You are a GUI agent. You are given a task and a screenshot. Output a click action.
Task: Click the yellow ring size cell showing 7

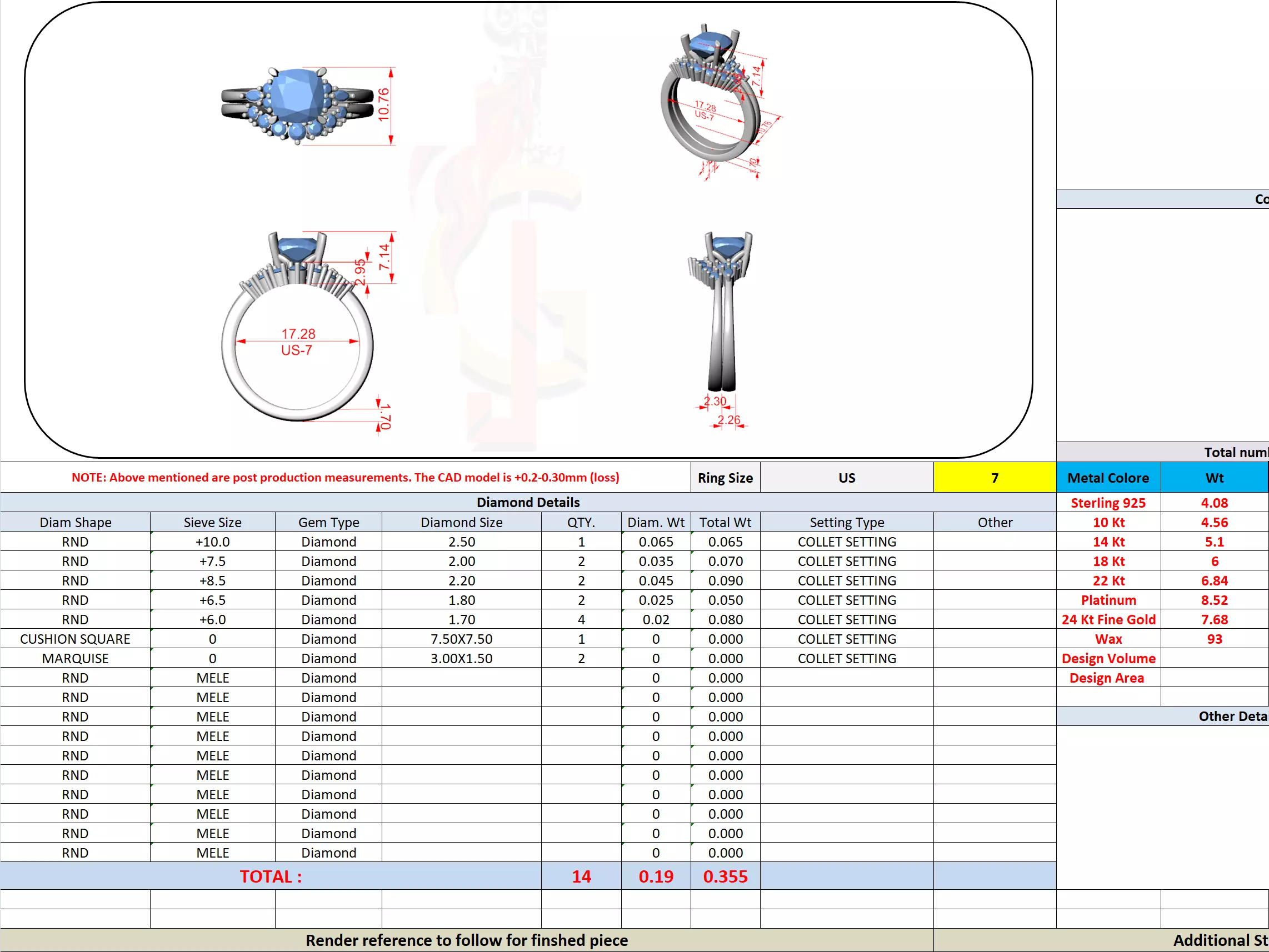tap(994, 478)
